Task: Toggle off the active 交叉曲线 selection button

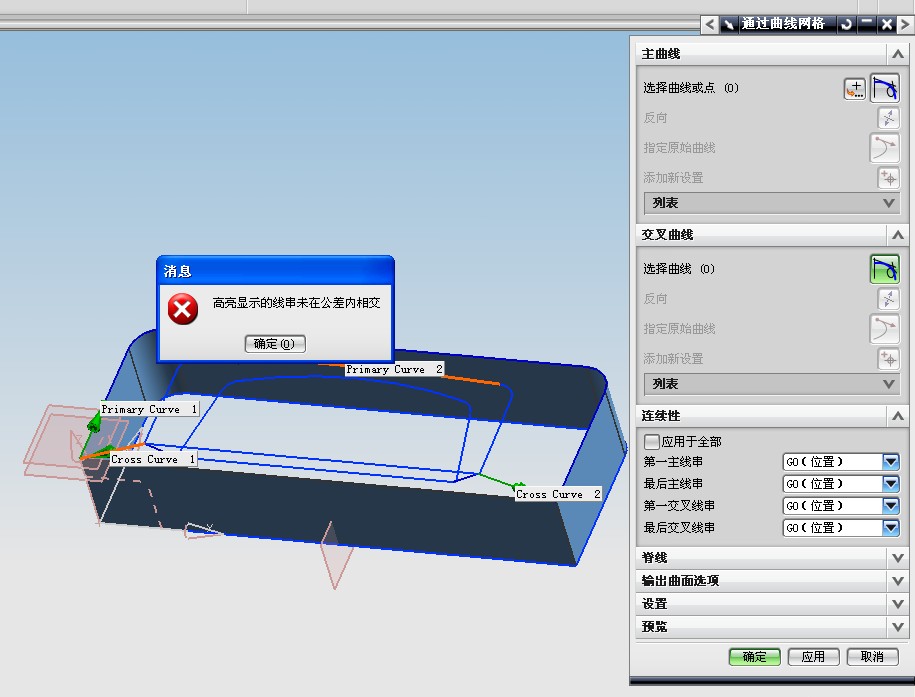Action: 885,268
